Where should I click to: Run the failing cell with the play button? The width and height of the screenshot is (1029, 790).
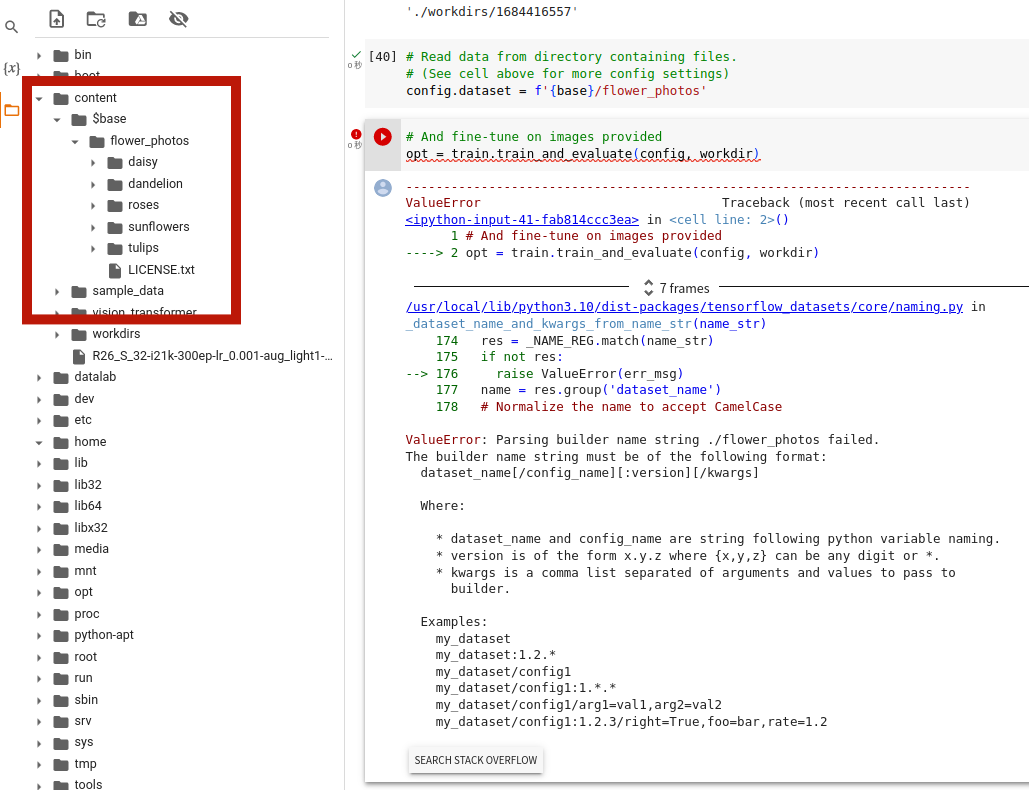point(382,138)
